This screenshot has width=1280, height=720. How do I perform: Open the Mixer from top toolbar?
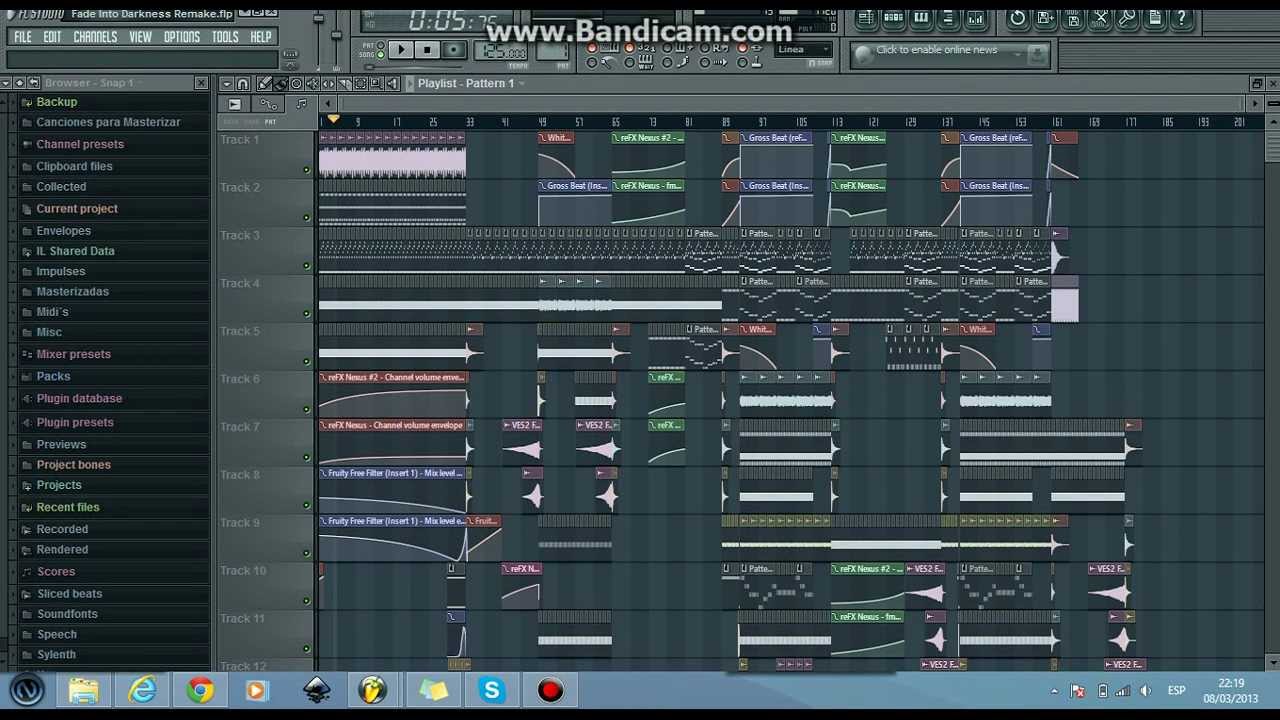pos(975,18)
